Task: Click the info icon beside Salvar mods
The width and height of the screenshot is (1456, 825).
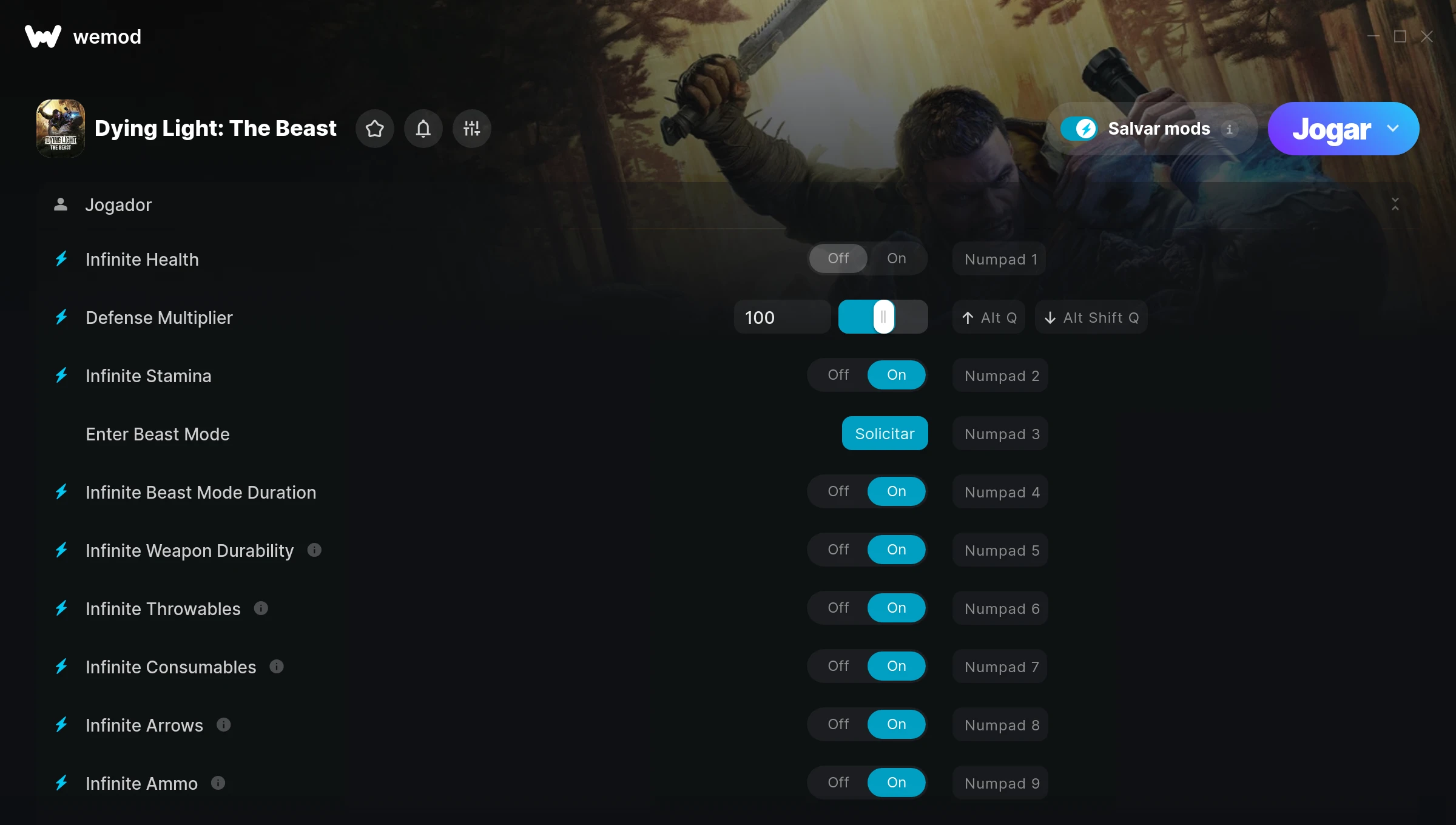Action: (1230, 129)
